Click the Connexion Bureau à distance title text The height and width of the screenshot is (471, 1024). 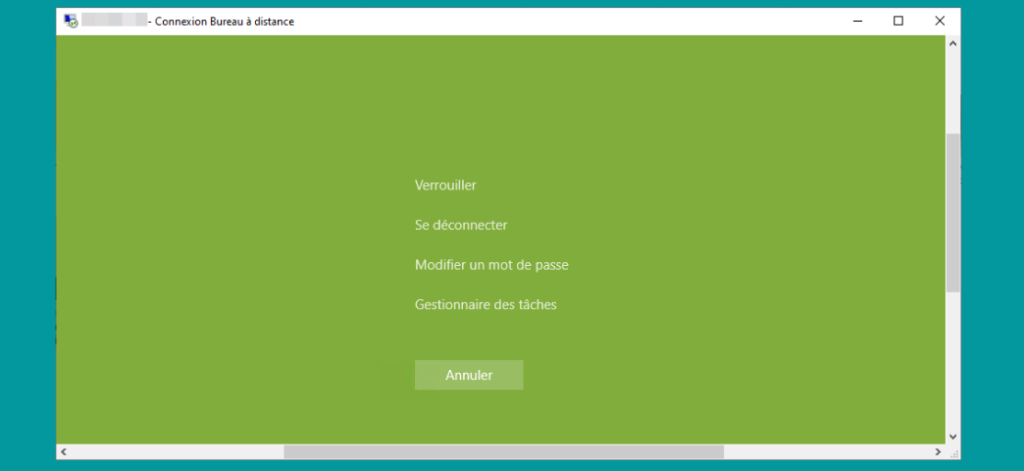point(224,21)
